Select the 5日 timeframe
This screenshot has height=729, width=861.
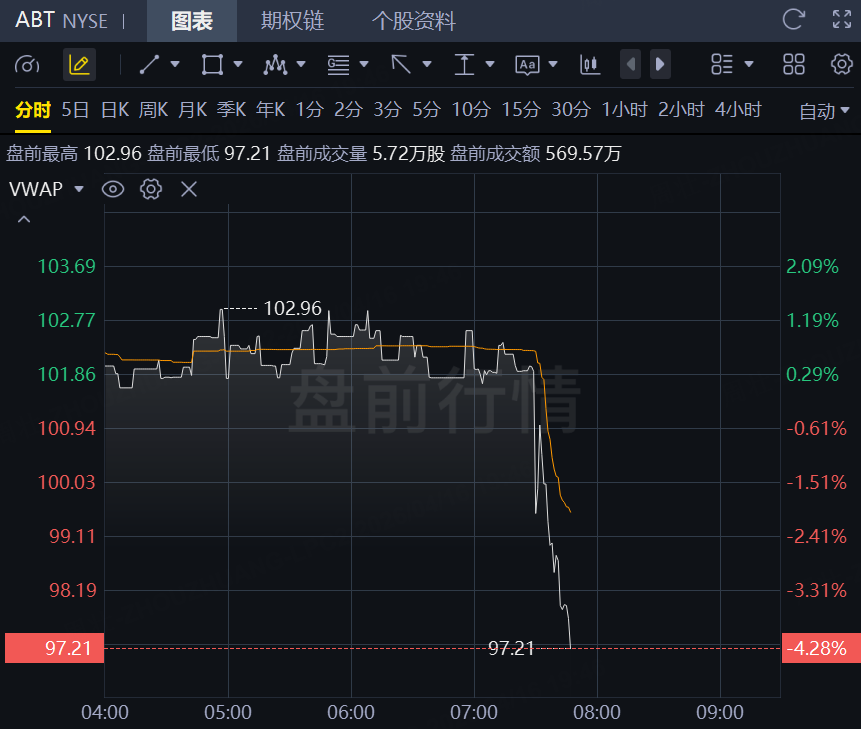pyautogui.click(x=75, y=110)
